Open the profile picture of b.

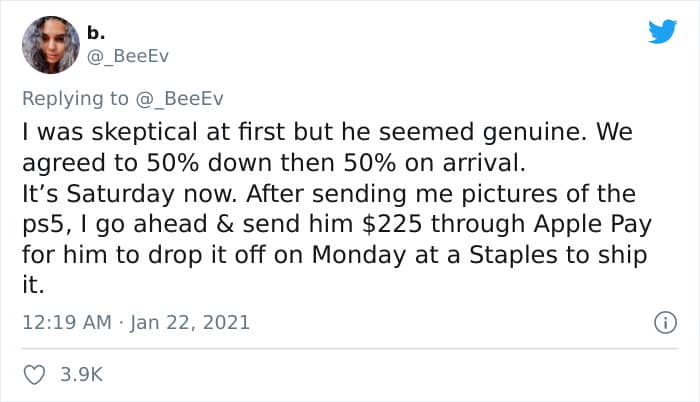coord(49,44)
